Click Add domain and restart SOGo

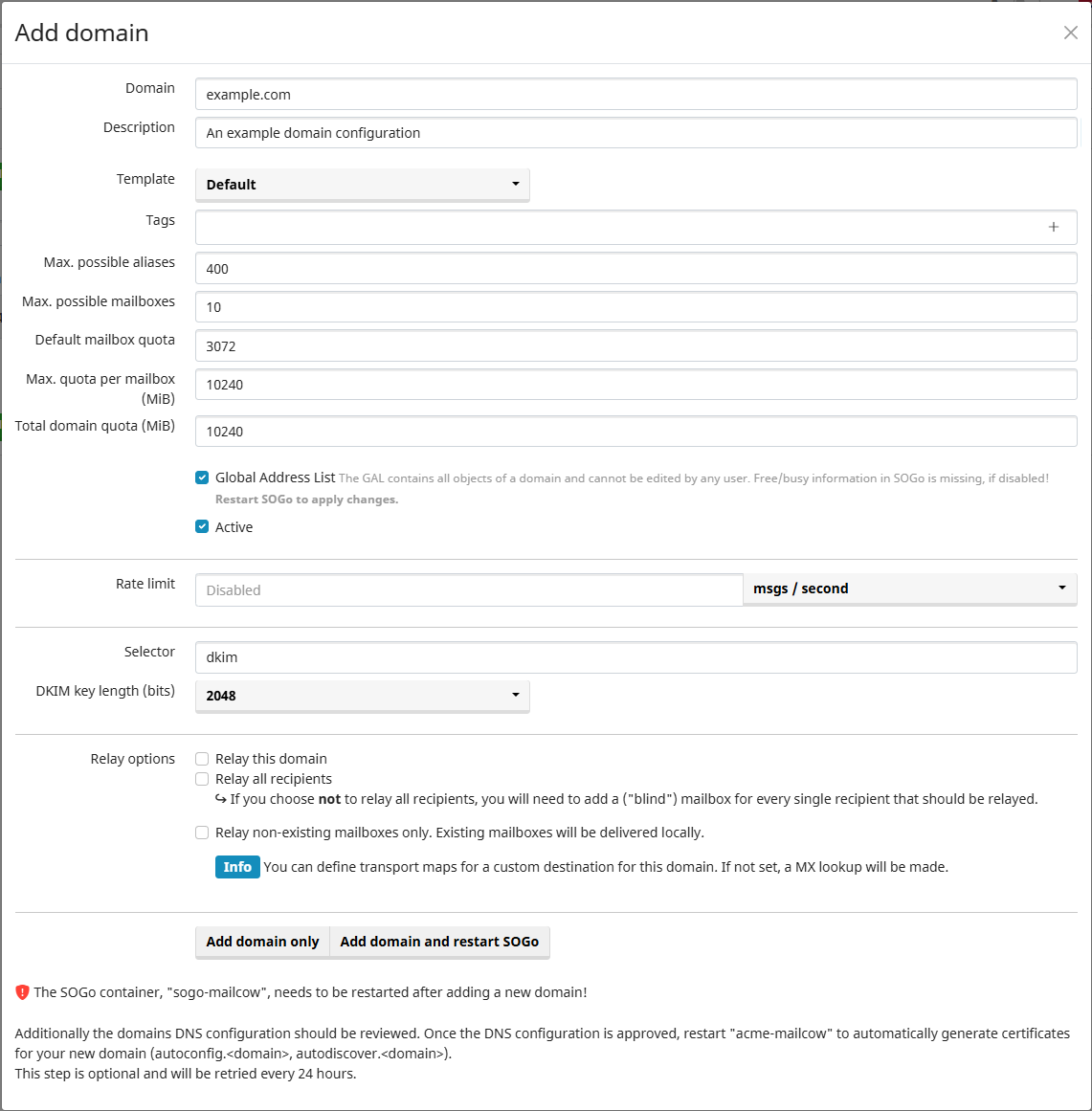coord(439,942)
